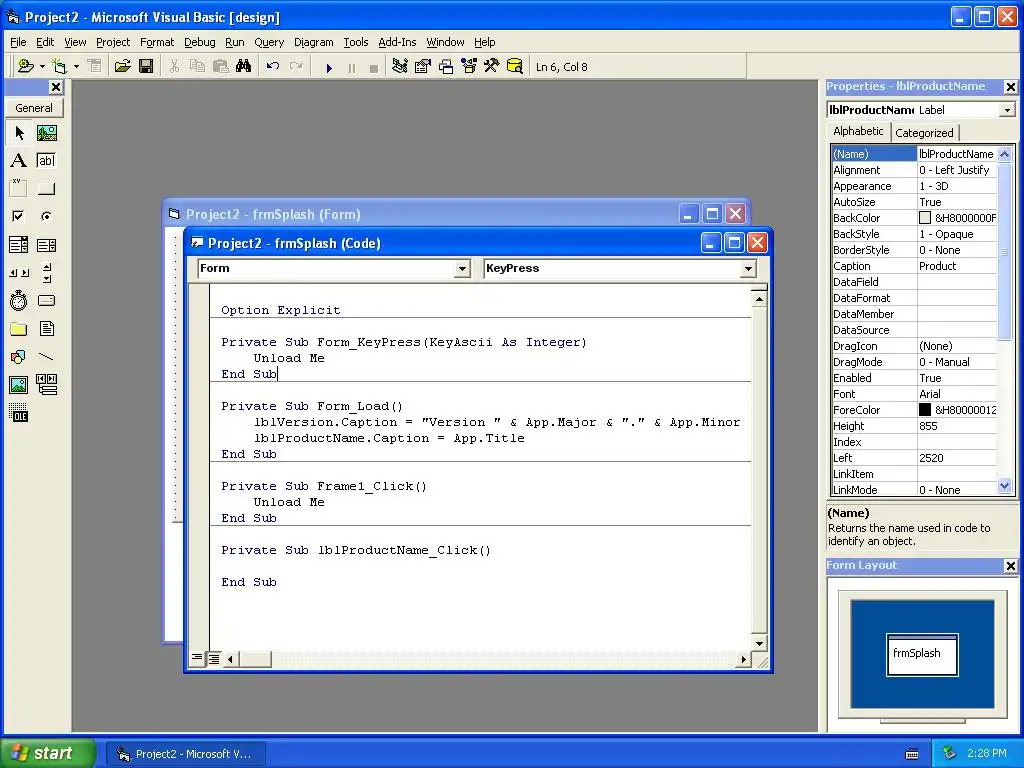Screen dimensions: 1024x768
Task: Select the ListBox control tool
Action: tap(46, 245)
